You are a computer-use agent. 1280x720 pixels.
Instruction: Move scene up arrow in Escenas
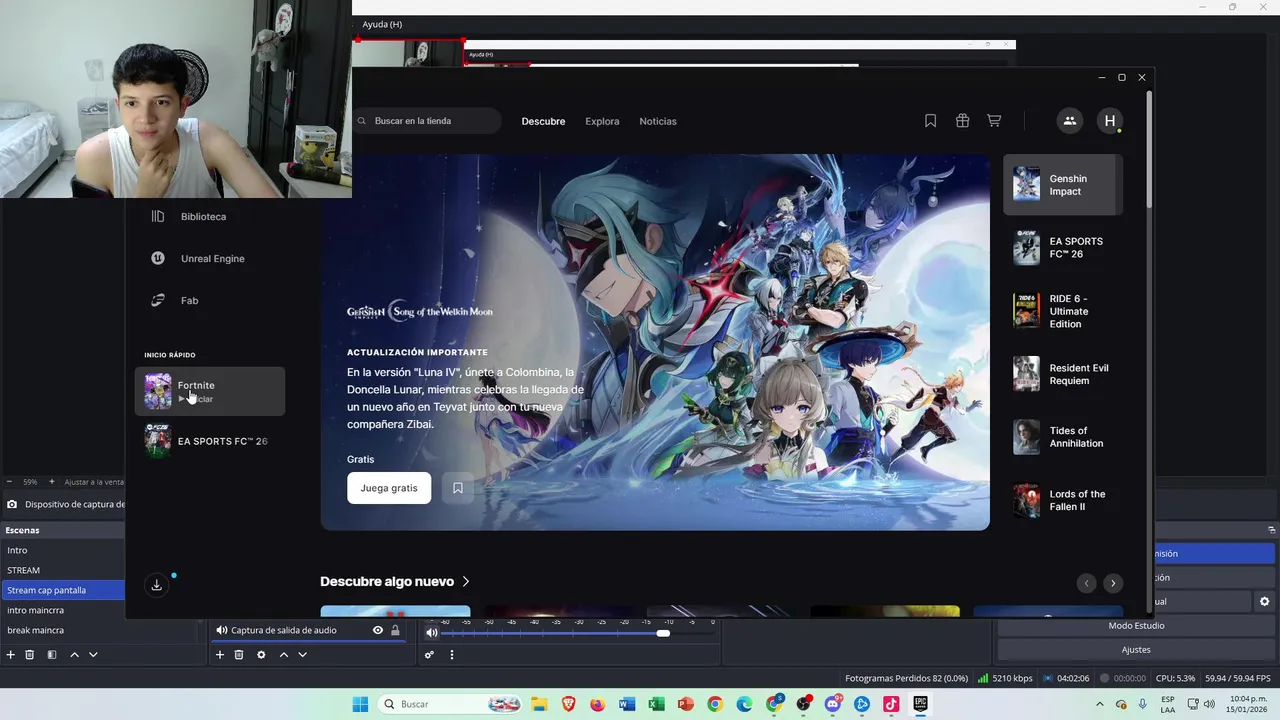pos(74,655)
